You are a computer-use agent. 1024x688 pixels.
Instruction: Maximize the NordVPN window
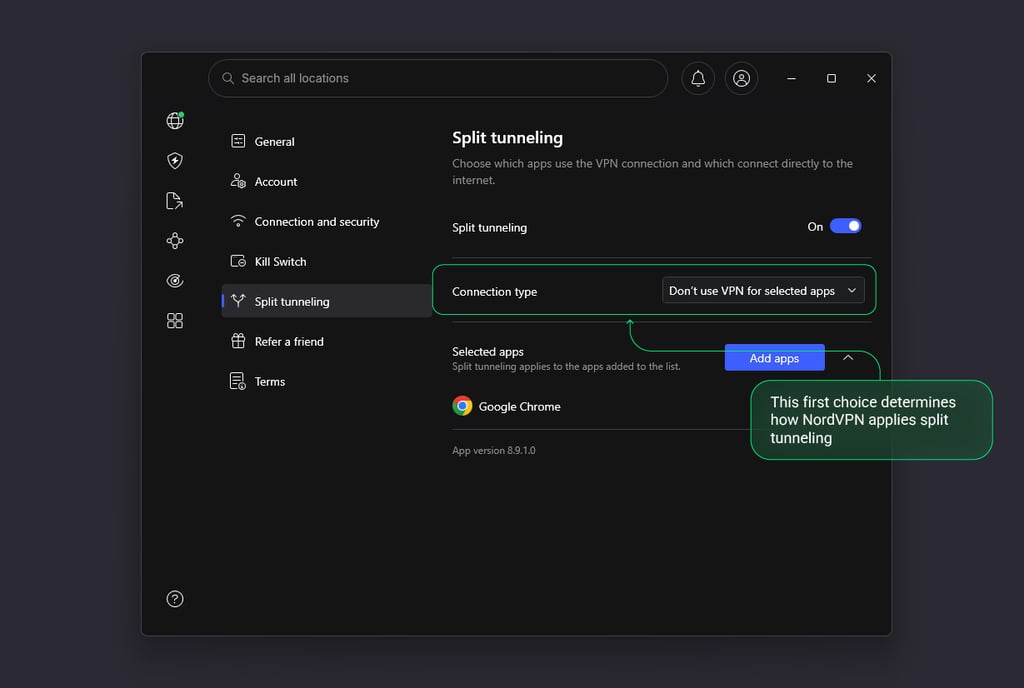(831, 78)
